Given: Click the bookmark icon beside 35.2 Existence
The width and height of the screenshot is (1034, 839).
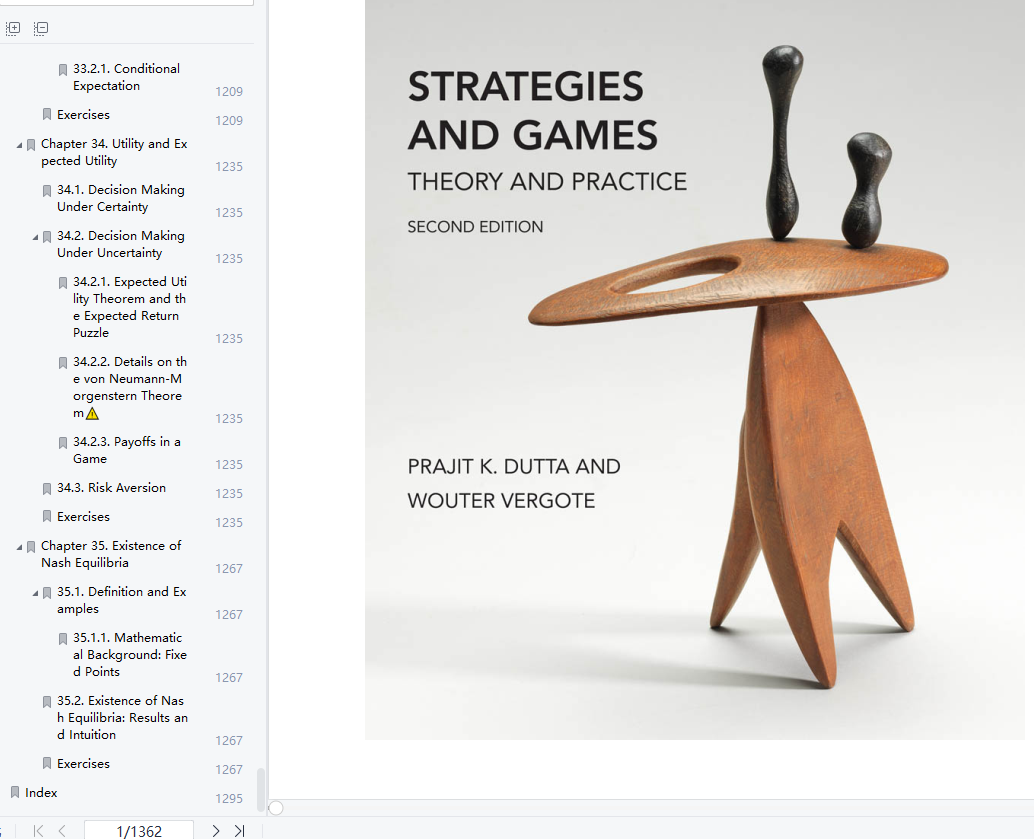Looking at the screenshot, I should [x=47, y=702].
